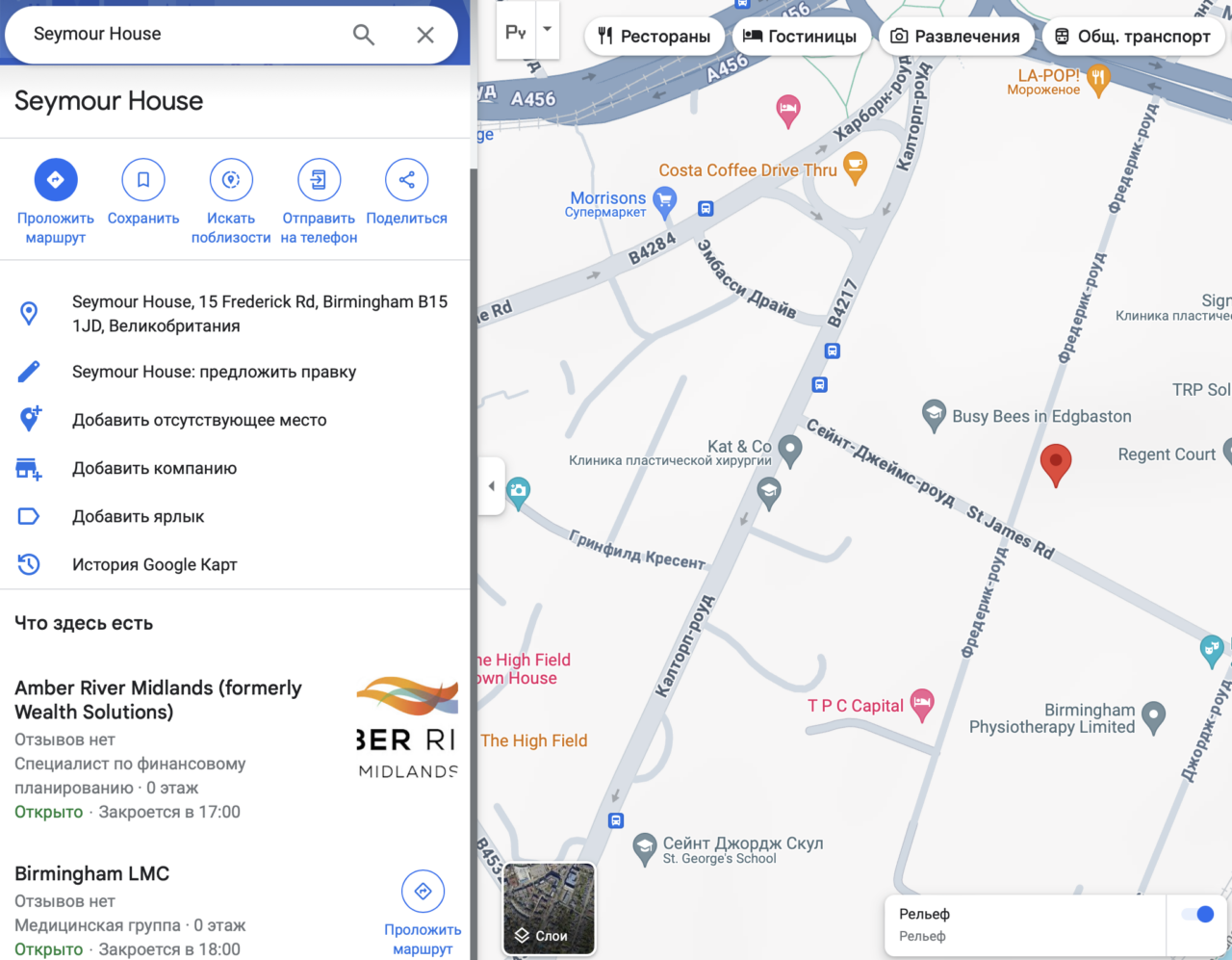Open Seymour House: предложить правку
The image size is (1232, 960).
point(235,372)
